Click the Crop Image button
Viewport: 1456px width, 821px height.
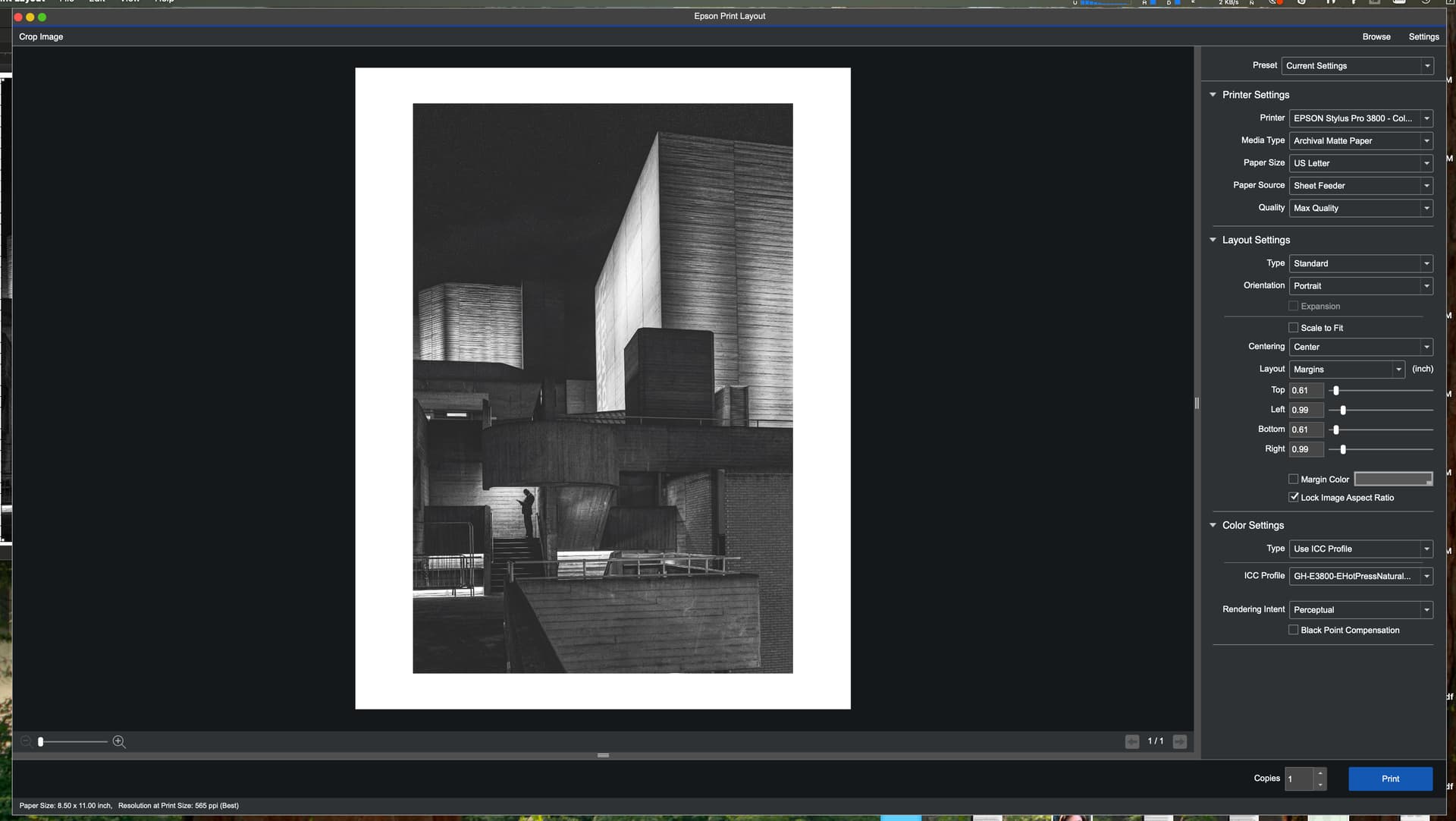(x=41, y=36)
